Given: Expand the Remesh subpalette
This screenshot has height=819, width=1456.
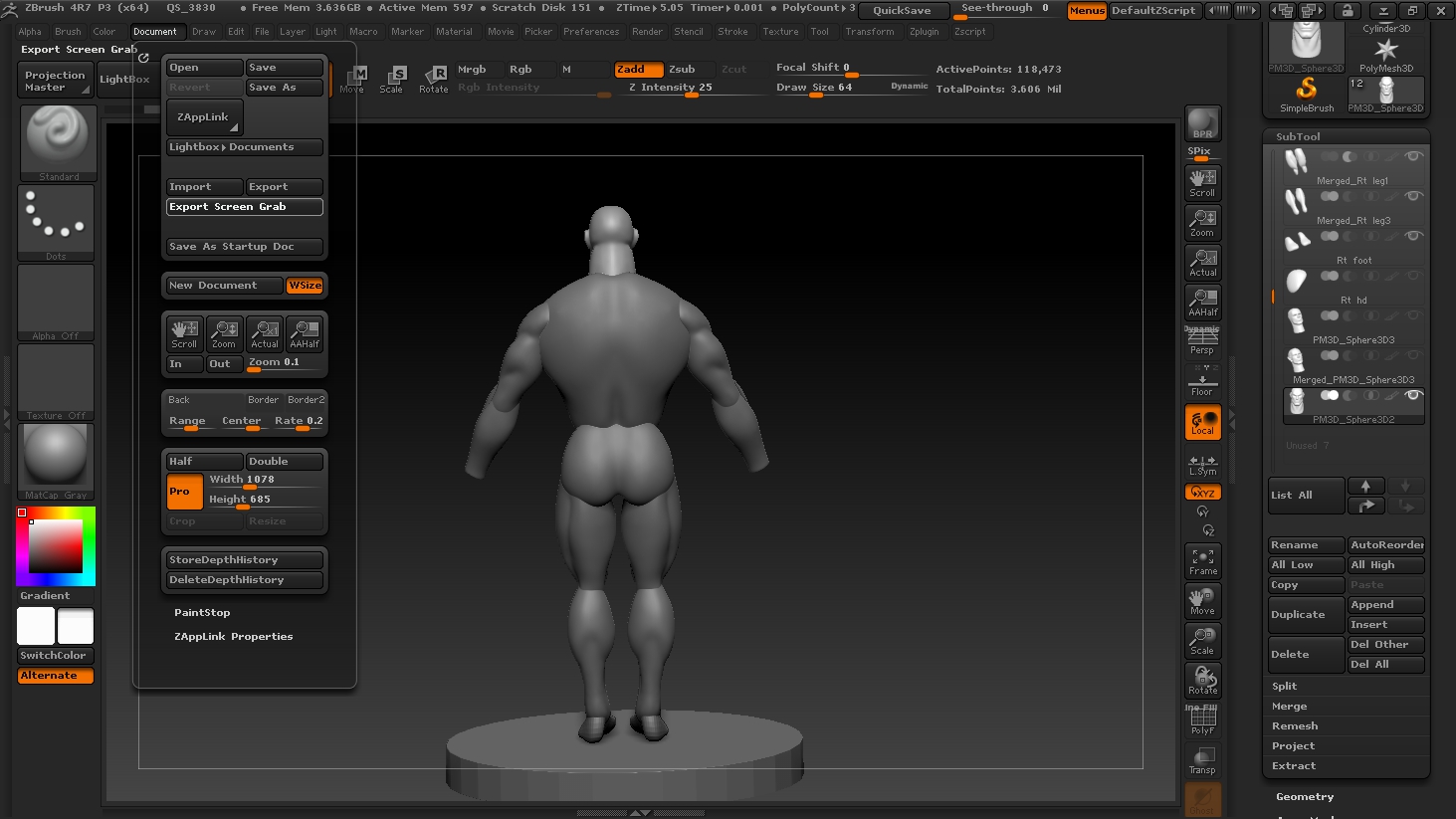Looking at the screenshot, I should click(x=1294, y=726).
